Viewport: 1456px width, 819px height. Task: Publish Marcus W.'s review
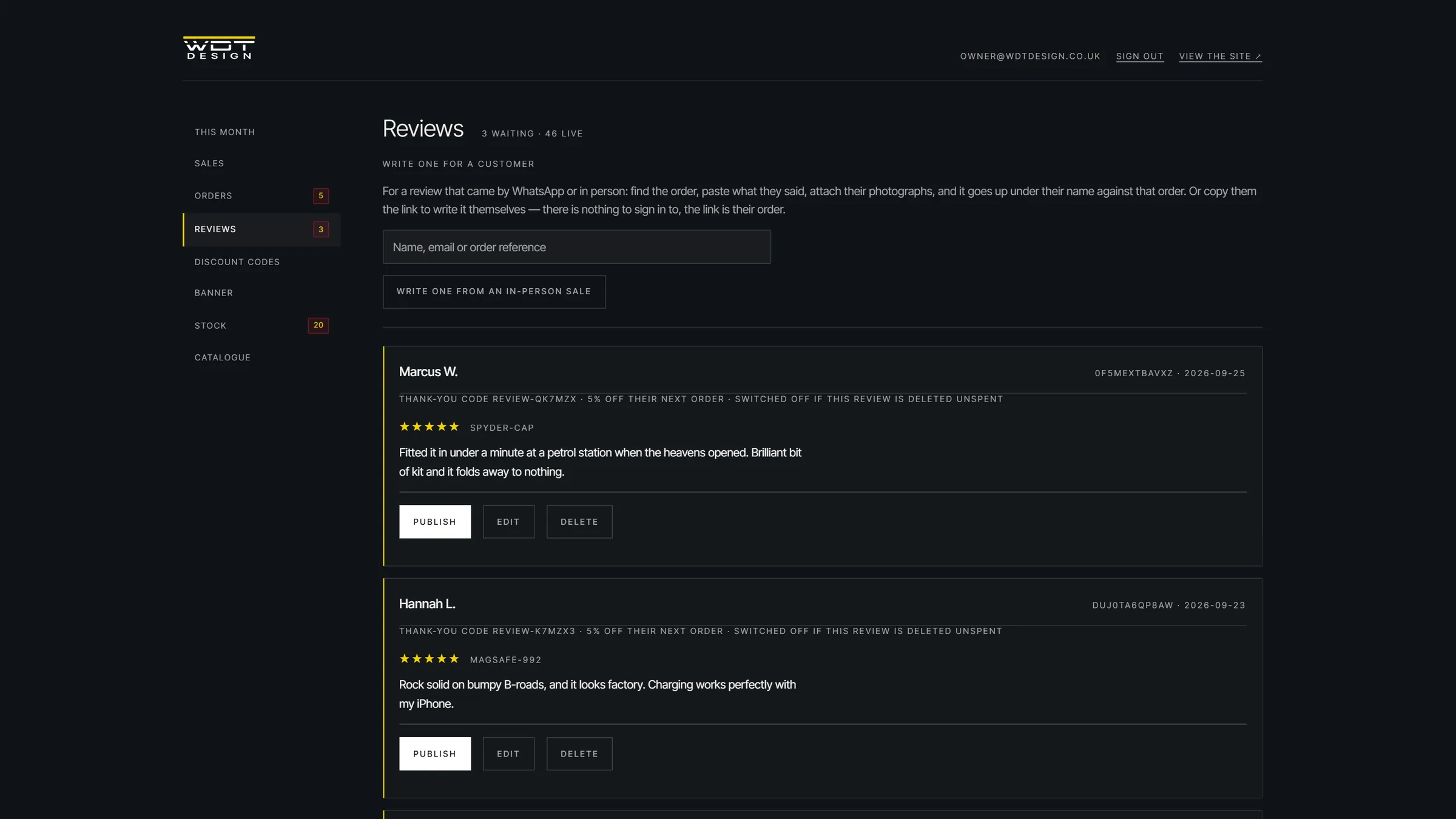pyautogui.click(x=434, y=522)
